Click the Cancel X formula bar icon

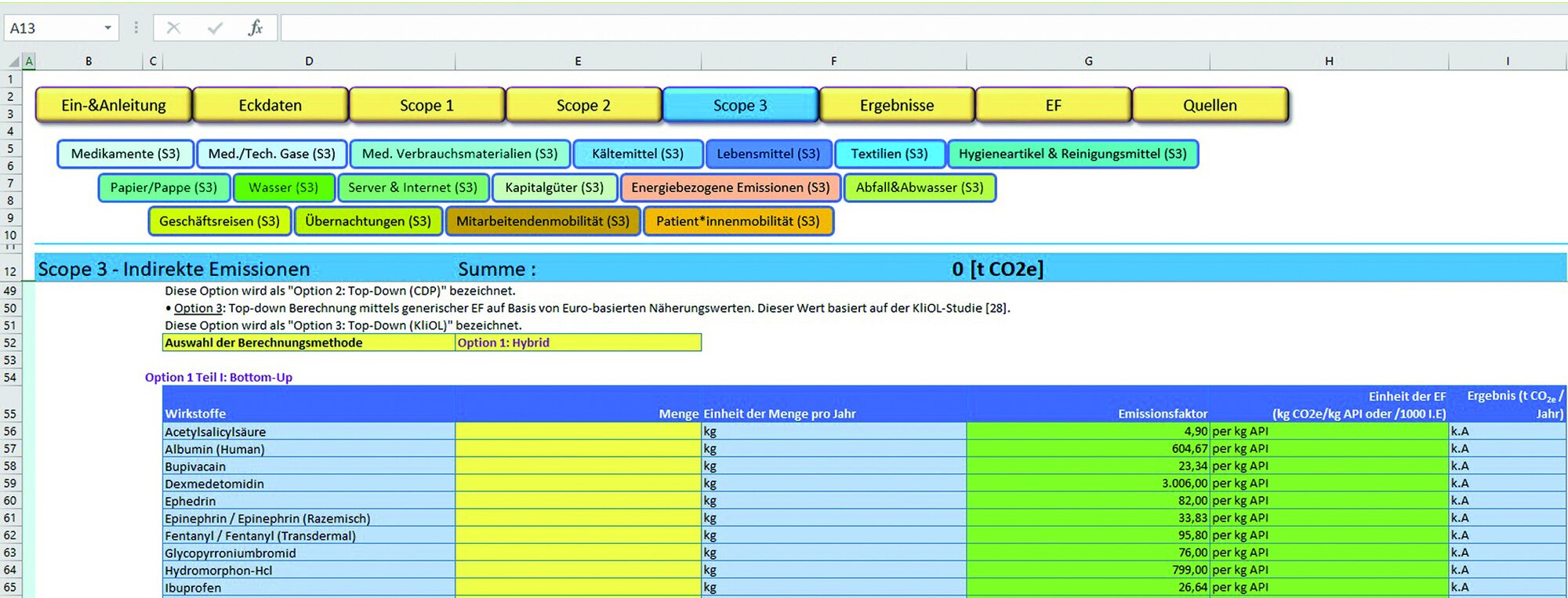point(173,28)
